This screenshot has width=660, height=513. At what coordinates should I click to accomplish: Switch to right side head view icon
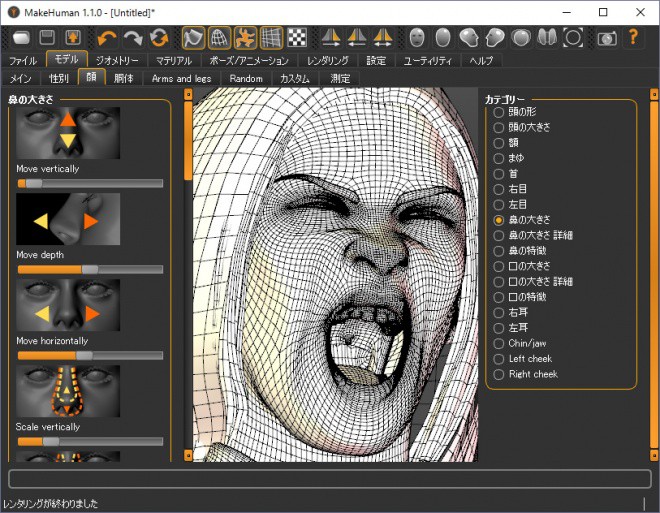coord(495,38)
